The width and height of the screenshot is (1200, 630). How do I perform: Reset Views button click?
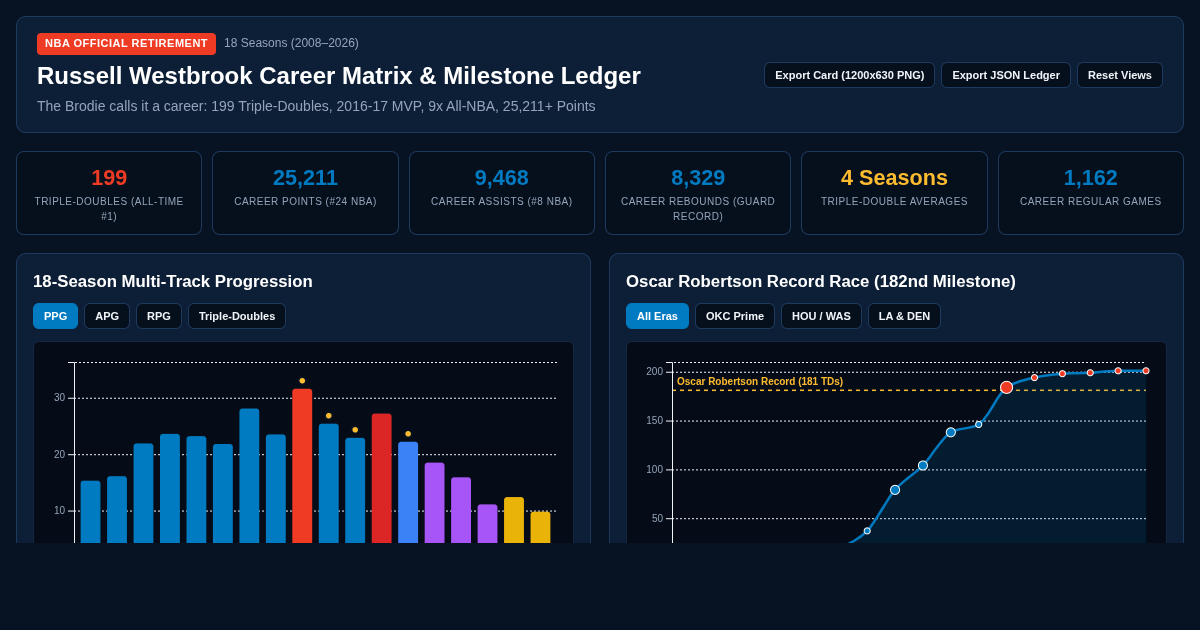[1120, 75]
